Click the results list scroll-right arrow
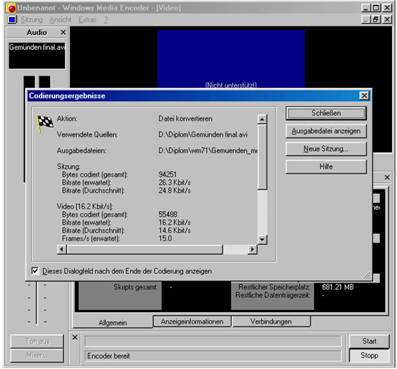The height and width of the screenshot is (369, 397). point(252,249)
